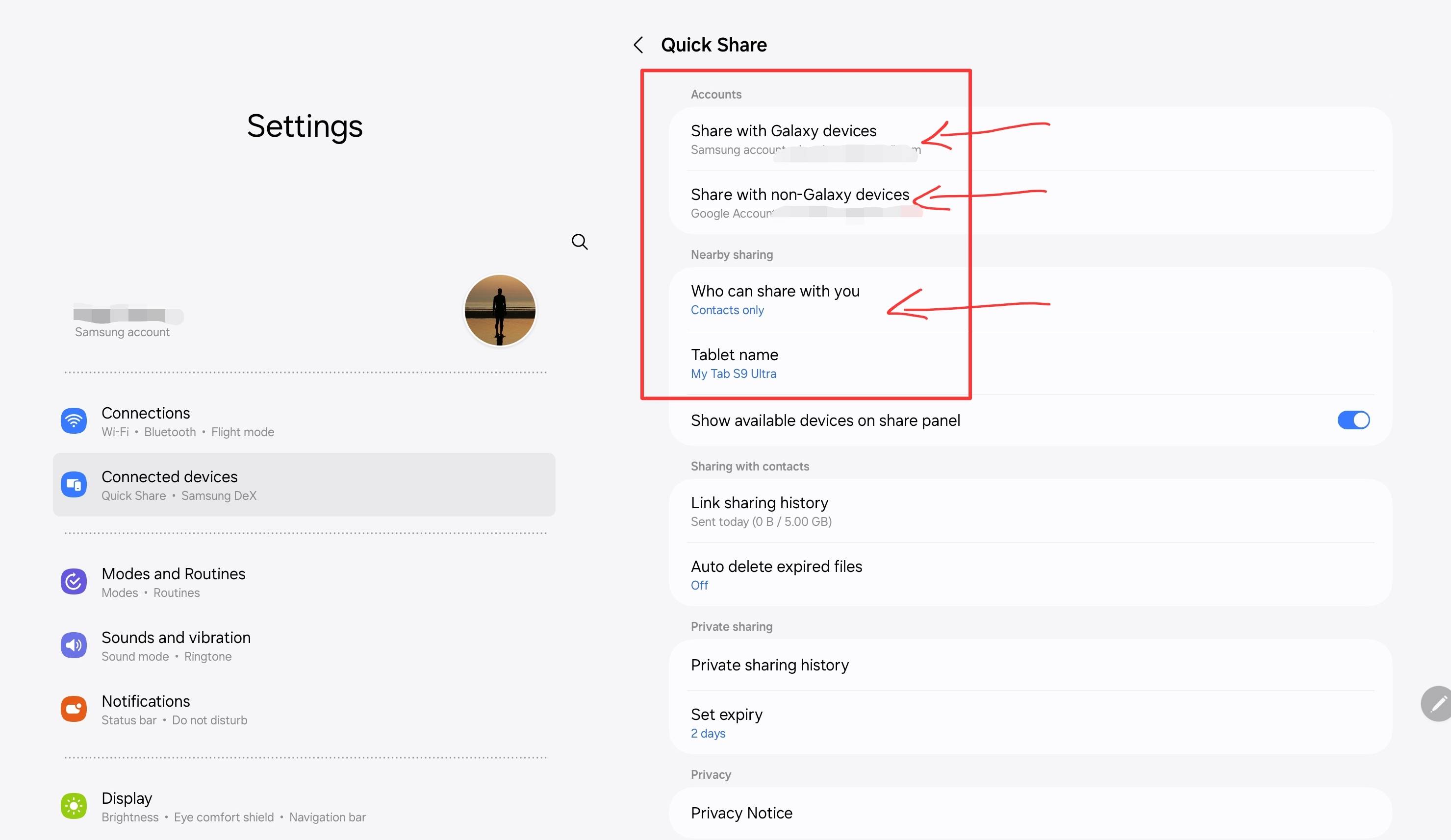Click the Sounds and vibration speaker icon
This screenshot has height=840, width=1451.
(74, 645)
